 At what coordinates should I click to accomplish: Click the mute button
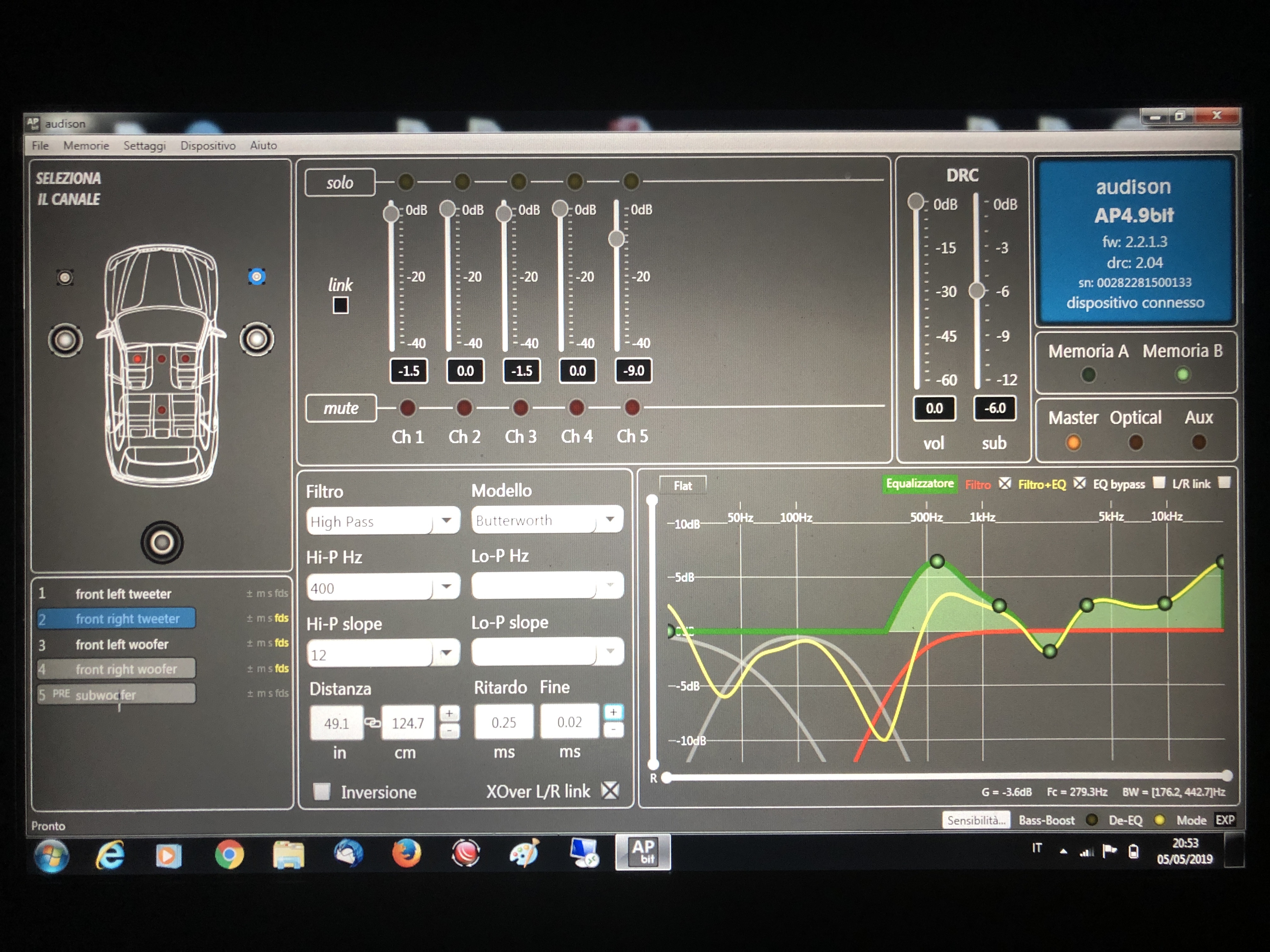point(341,408)
